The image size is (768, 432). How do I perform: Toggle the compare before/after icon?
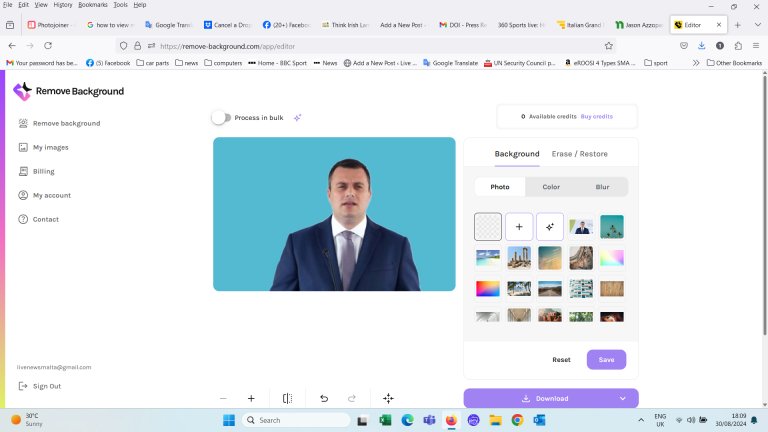point(288,399)
